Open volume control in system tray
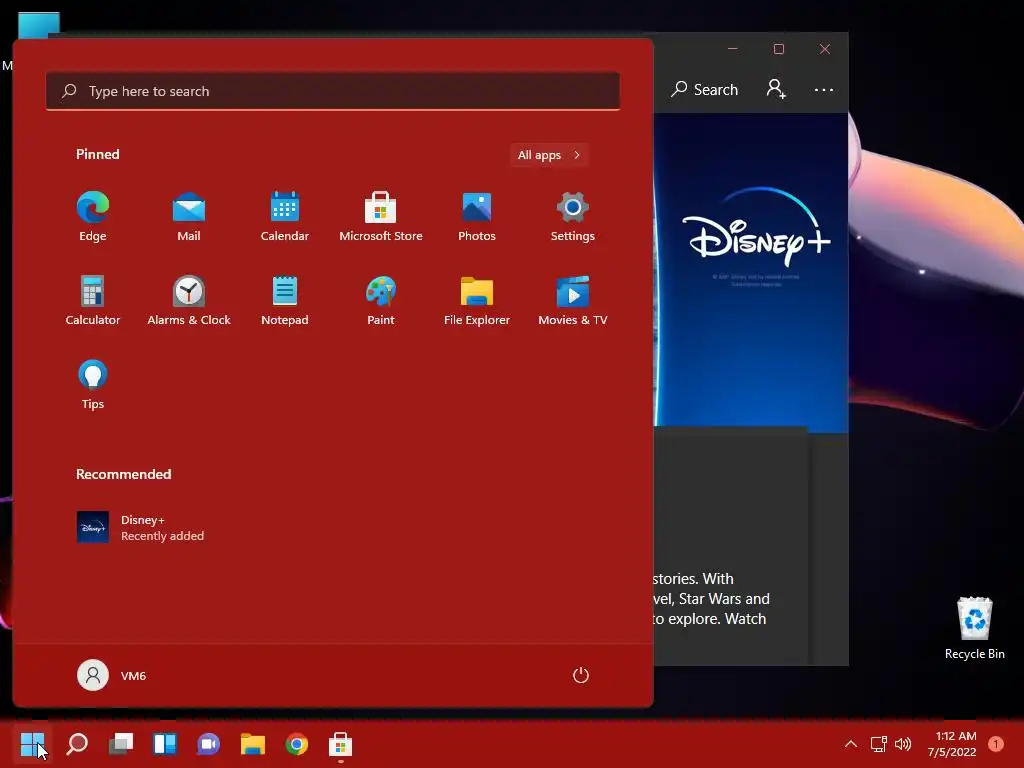 pyautogui.click(x=903, y=744)
